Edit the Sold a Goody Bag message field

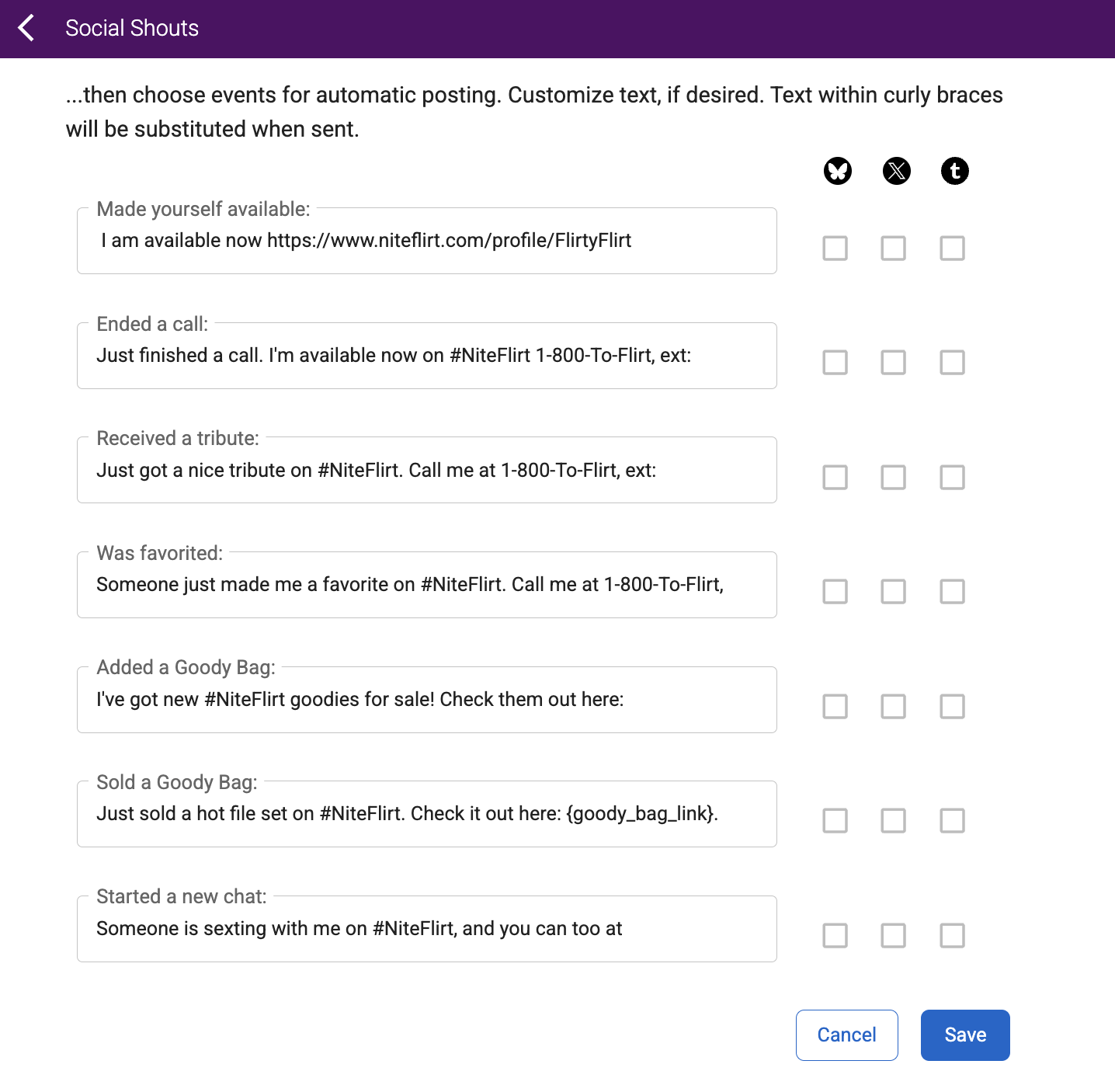427,814
